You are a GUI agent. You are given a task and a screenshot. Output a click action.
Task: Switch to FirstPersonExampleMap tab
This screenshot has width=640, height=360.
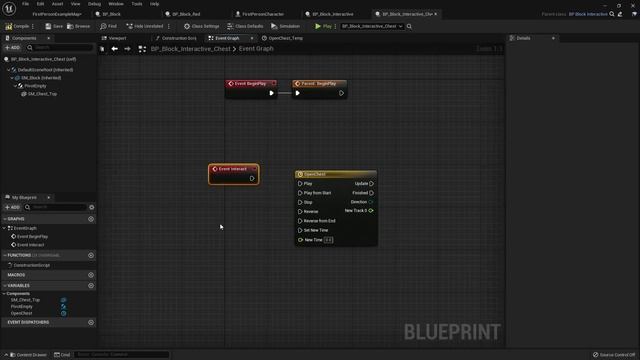[x=57, y=14]
